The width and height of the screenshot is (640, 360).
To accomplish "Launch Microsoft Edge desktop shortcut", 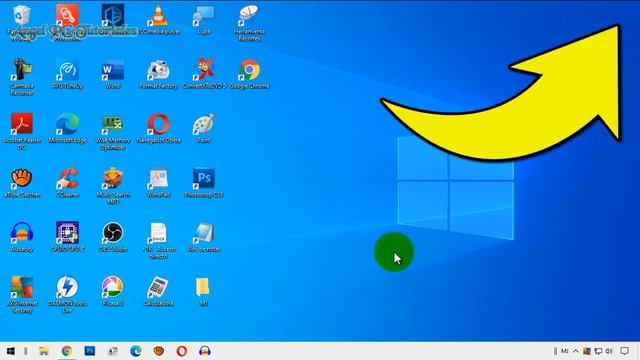I will coord(67,124).
